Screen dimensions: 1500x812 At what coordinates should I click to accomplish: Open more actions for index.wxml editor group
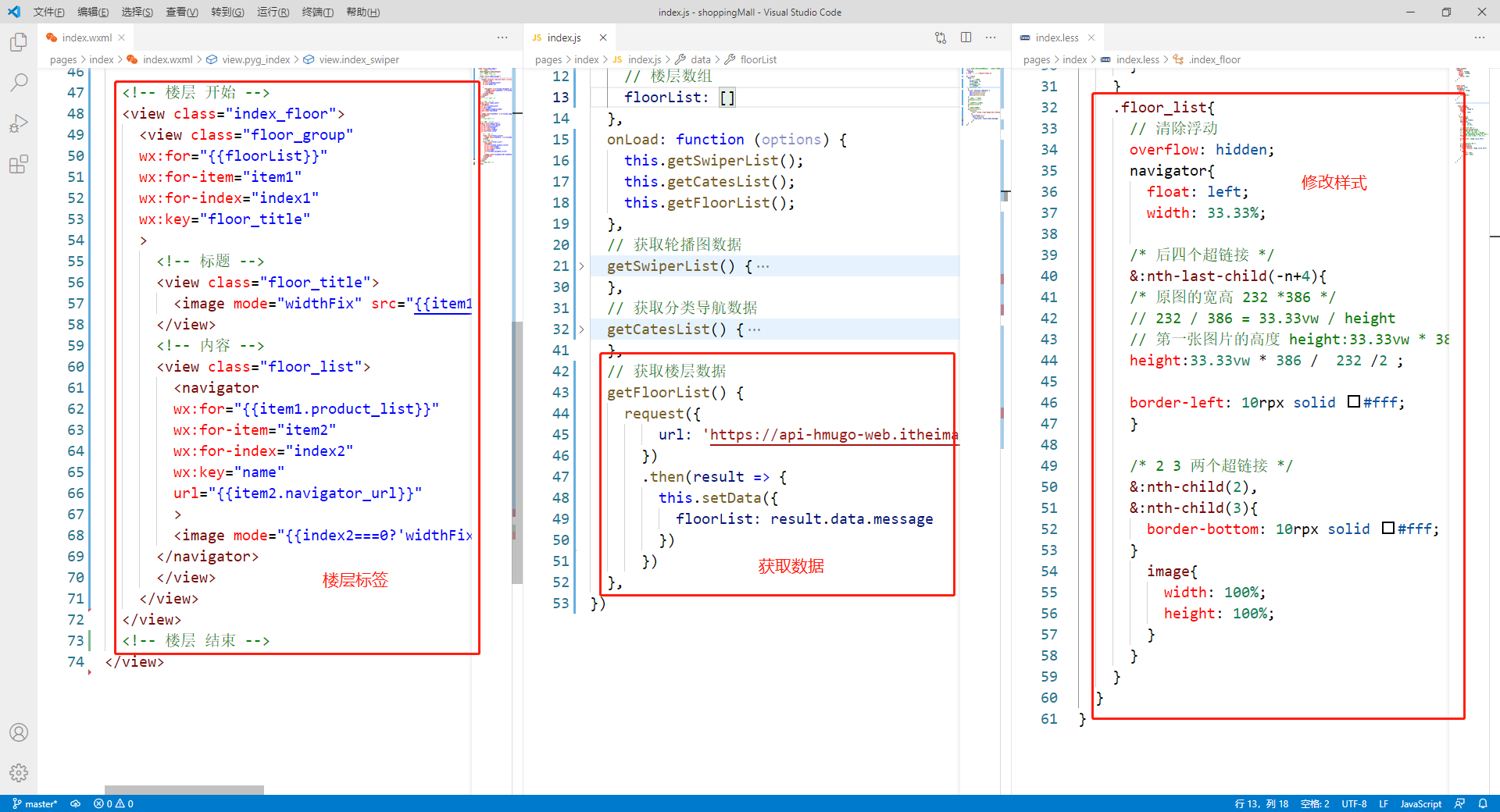tap(502, 37)
